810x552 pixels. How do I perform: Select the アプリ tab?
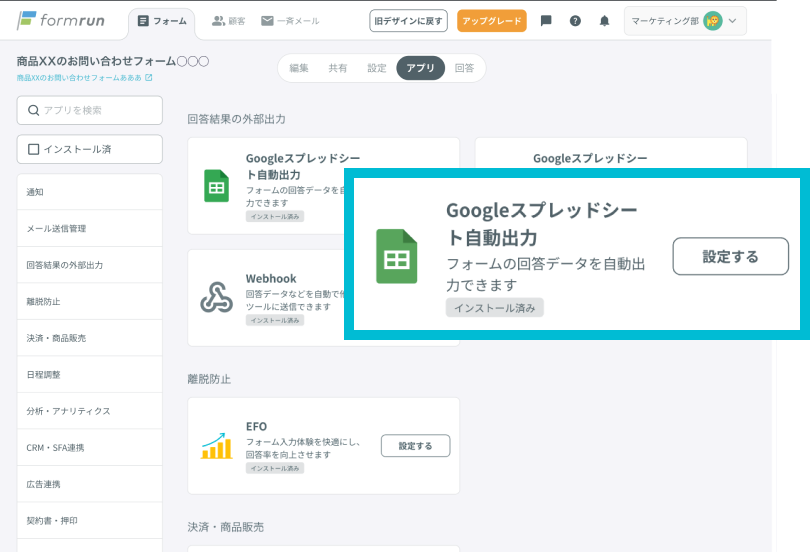(x=420, y=68)
